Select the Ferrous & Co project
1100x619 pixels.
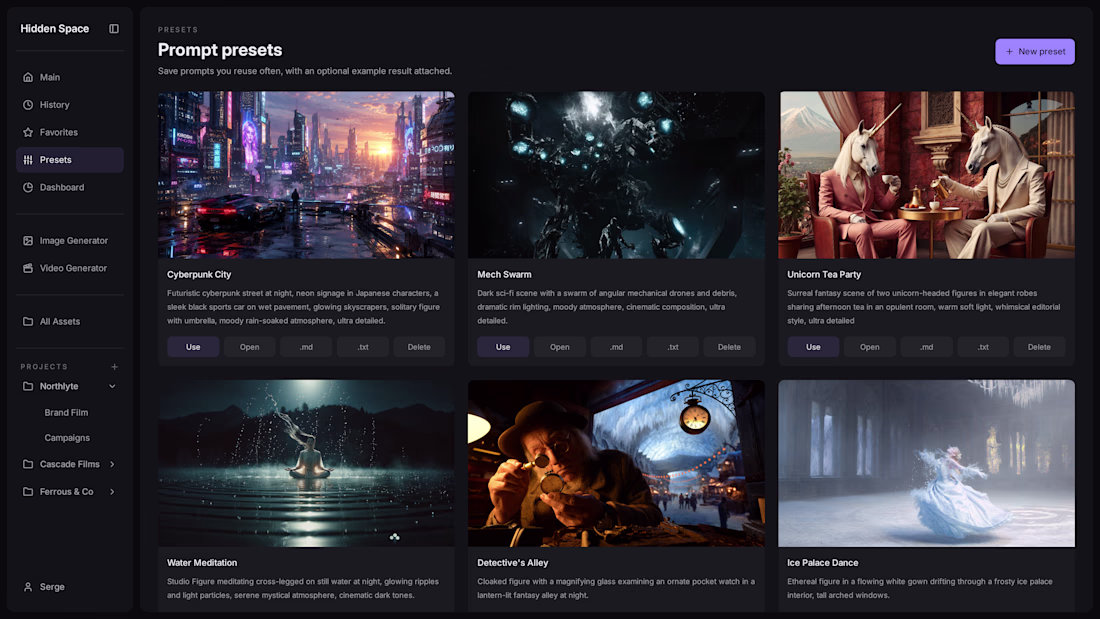[x=66, y=491]
